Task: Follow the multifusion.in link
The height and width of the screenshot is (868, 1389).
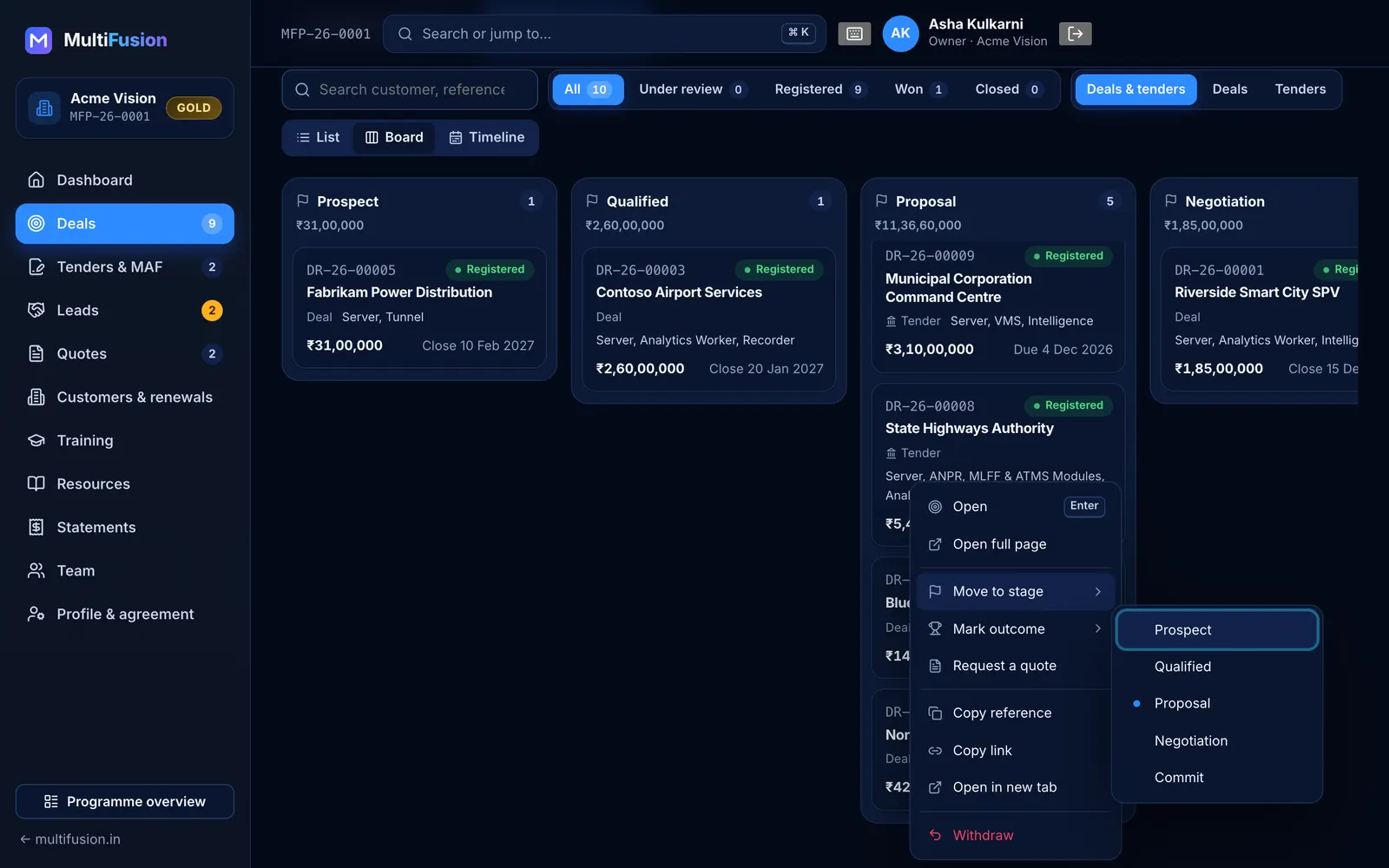Action: [x=70, y=839]
